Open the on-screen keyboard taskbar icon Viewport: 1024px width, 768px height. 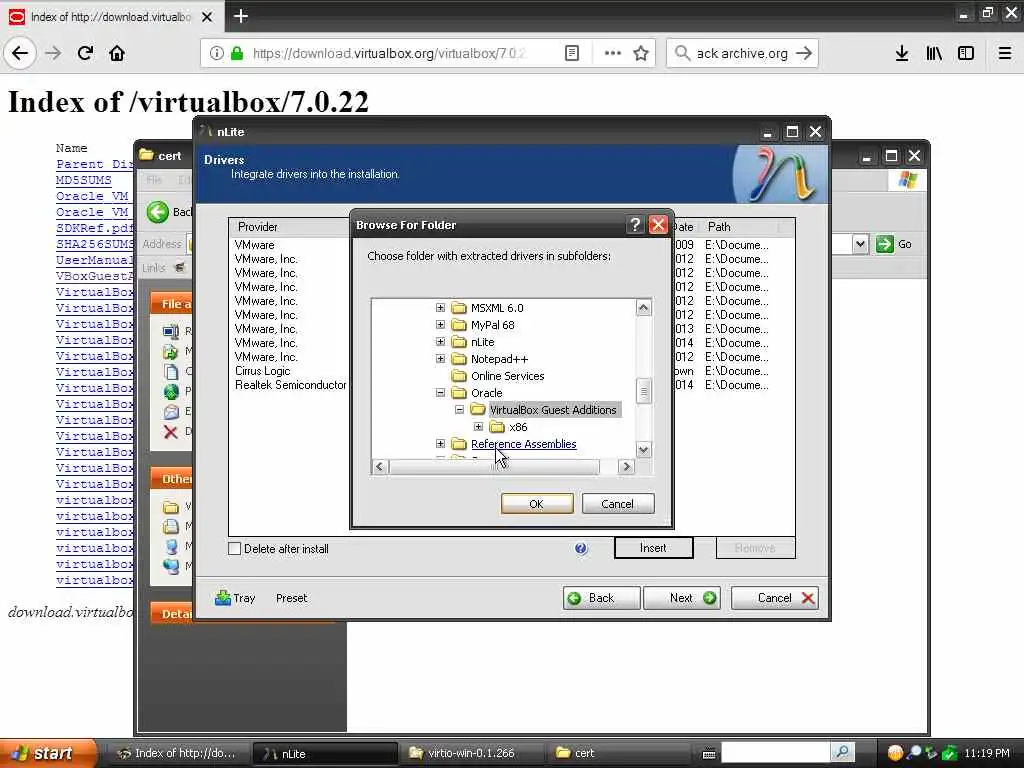coord(709,754)
